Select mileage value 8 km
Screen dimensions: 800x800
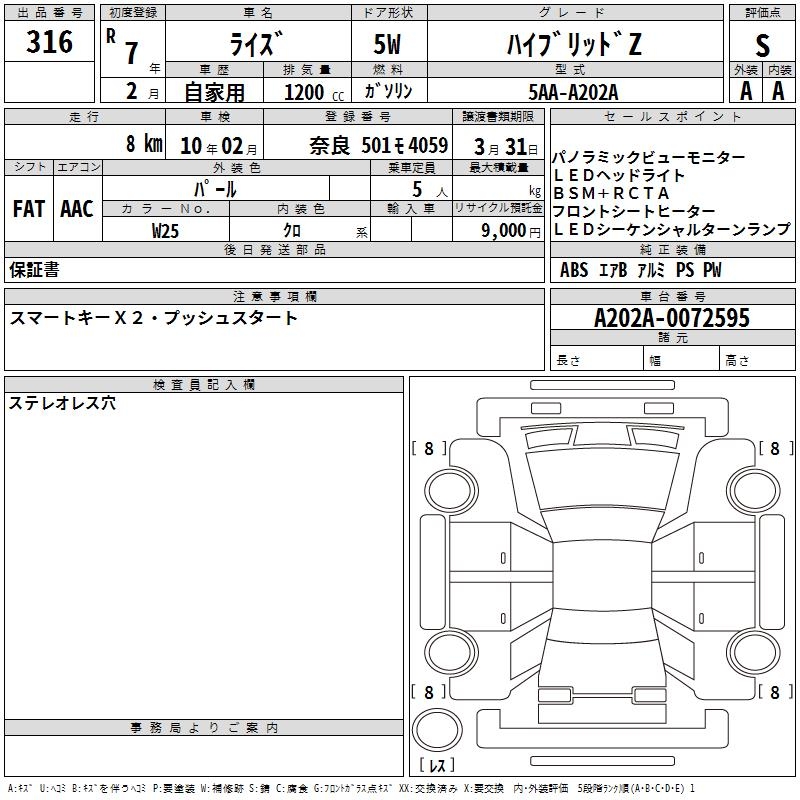pyautogui.click(x=144, y=143)
